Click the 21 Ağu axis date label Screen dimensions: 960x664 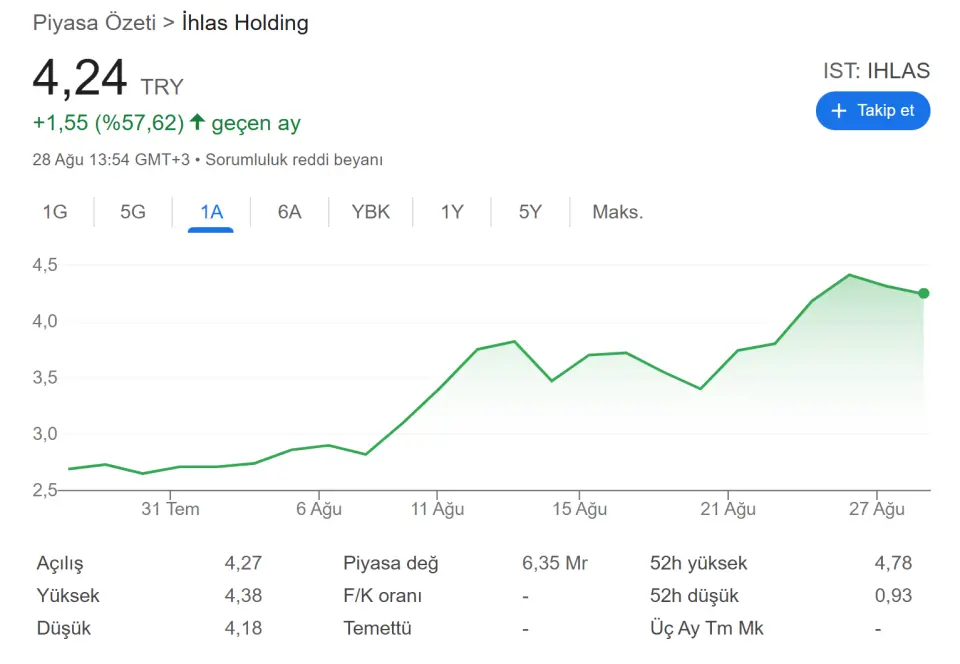728,509
